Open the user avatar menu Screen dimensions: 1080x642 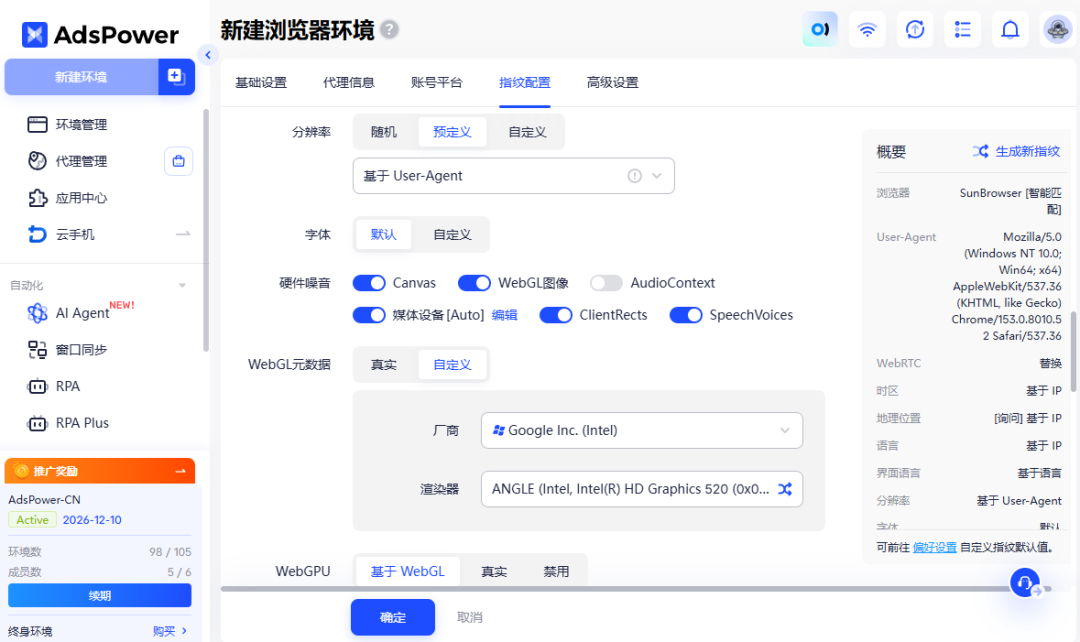pos(1057,30)
